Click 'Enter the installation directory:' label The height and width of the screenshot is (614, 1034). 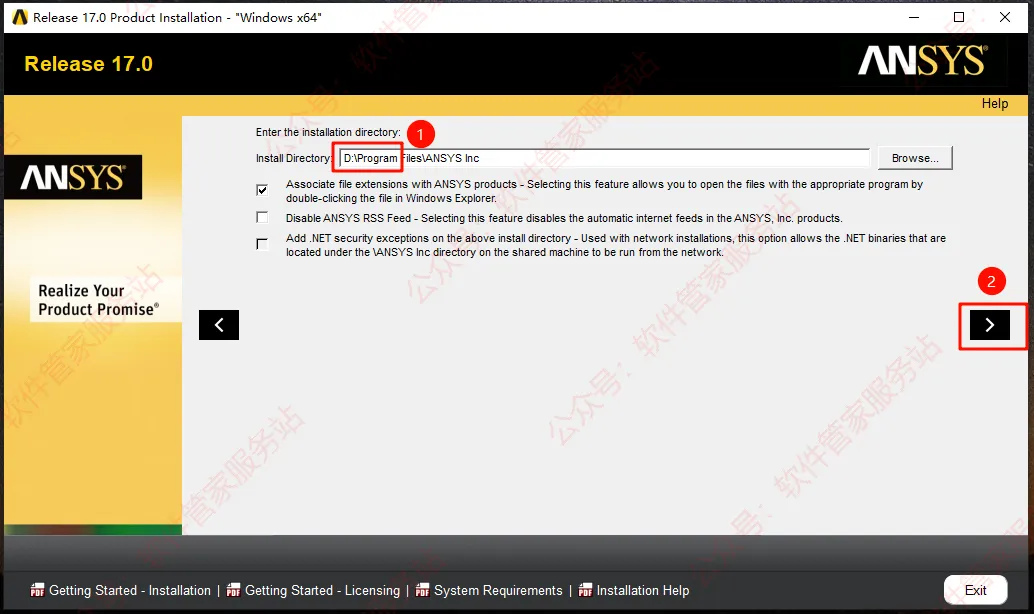tap(328, 132)
